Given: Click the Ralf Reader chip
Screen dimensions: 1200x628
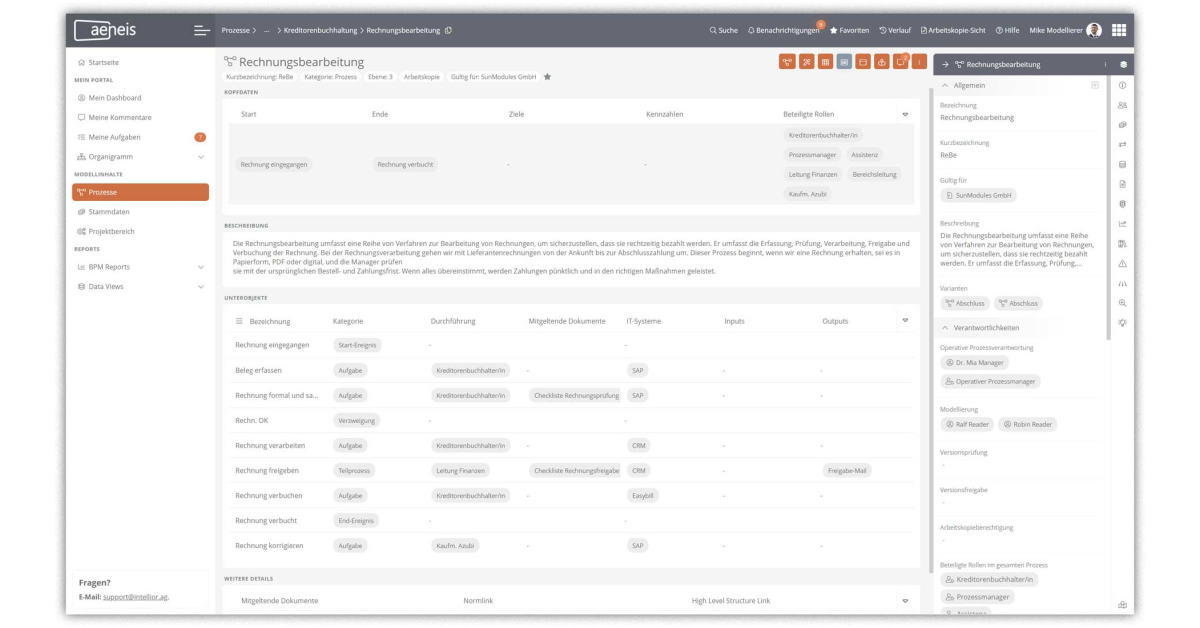Looking at the screenshot, I should click(x=967, y=424).
